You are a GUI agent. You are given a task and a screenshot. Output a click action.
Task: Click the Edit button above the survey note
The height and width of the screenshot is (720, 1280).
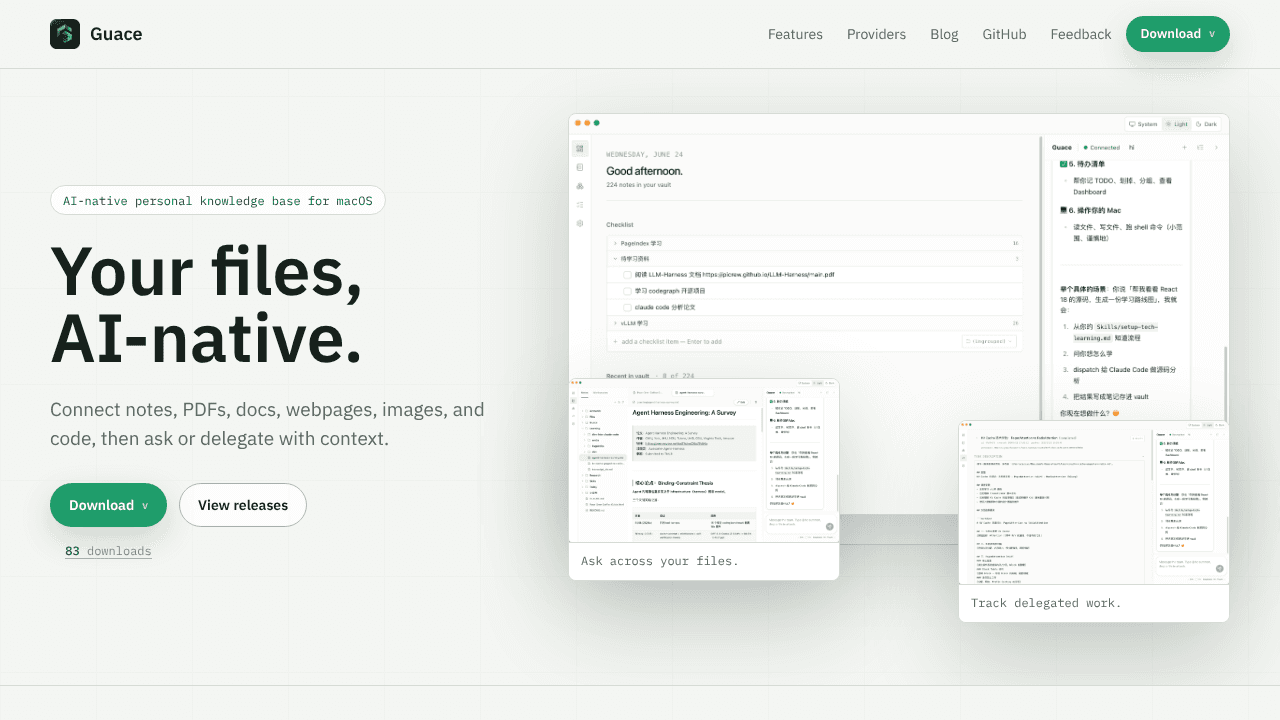742,401
